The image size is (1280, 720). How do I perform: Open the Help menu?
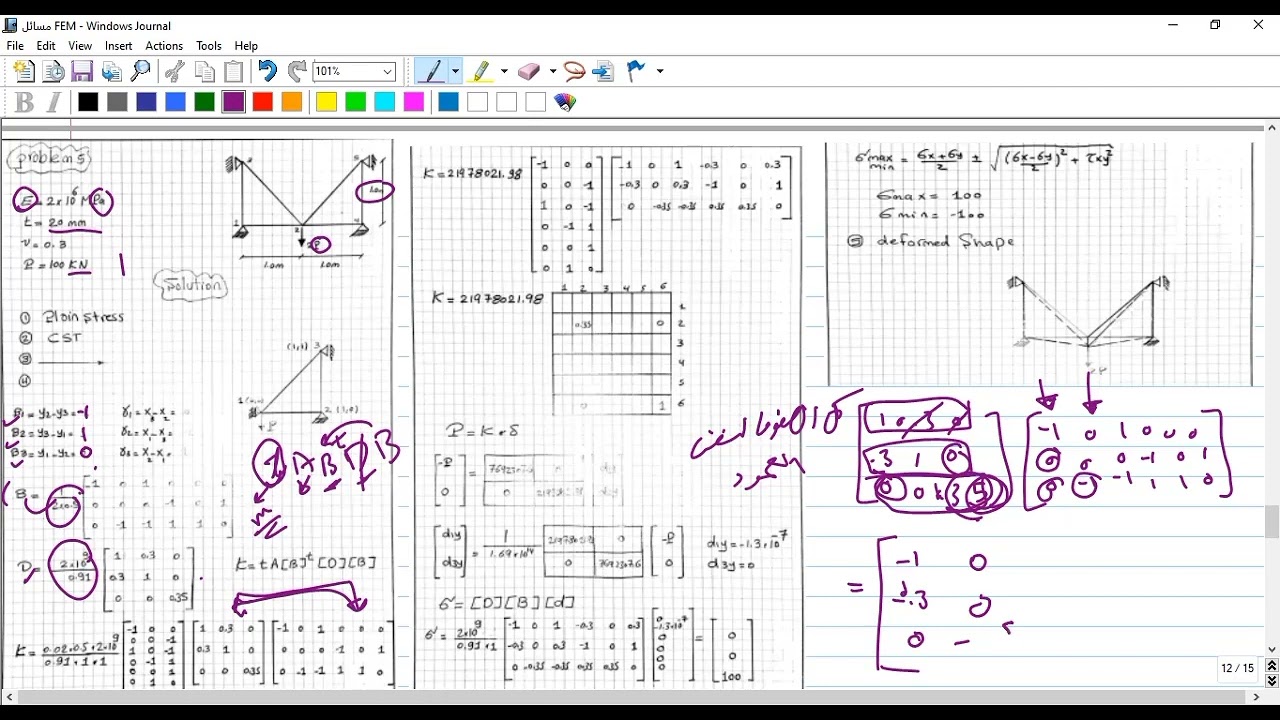coord(246,46)
